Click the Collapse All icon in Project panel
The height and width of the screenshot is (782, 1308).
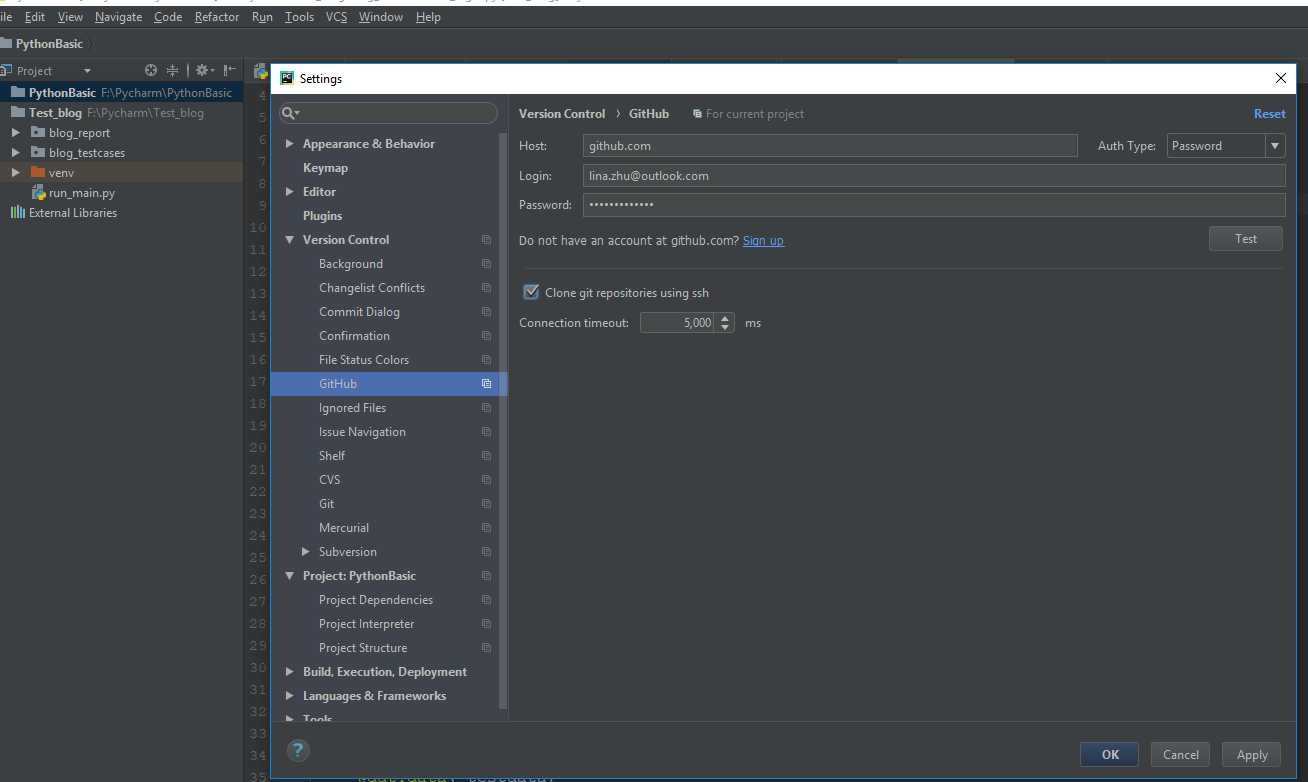click(173, 70)
